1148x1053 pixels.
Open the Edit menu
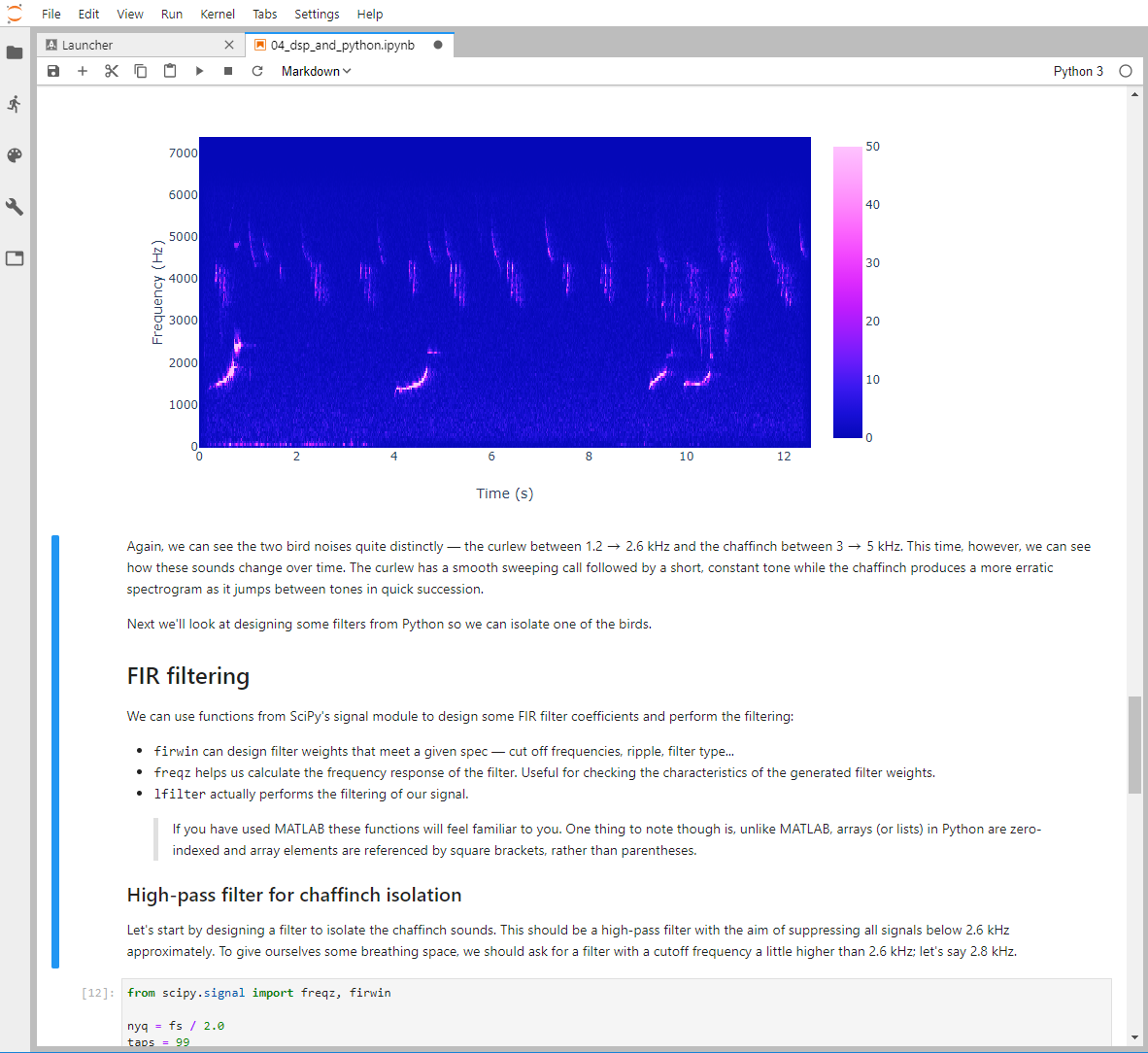click(x=88, y=14)
